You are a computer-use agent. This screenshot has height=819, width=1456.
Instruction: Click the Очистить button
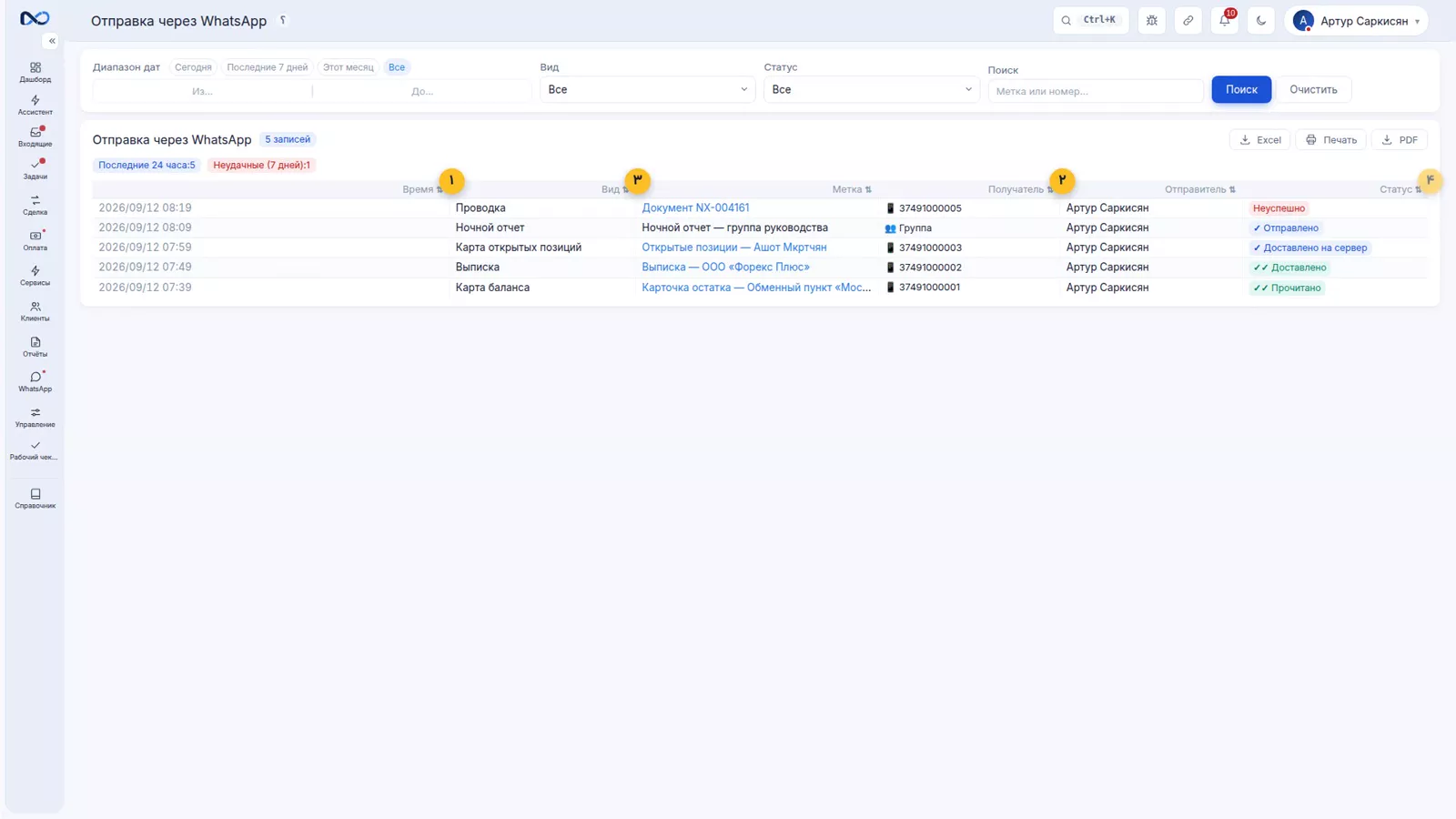(x=1313, y=89)
